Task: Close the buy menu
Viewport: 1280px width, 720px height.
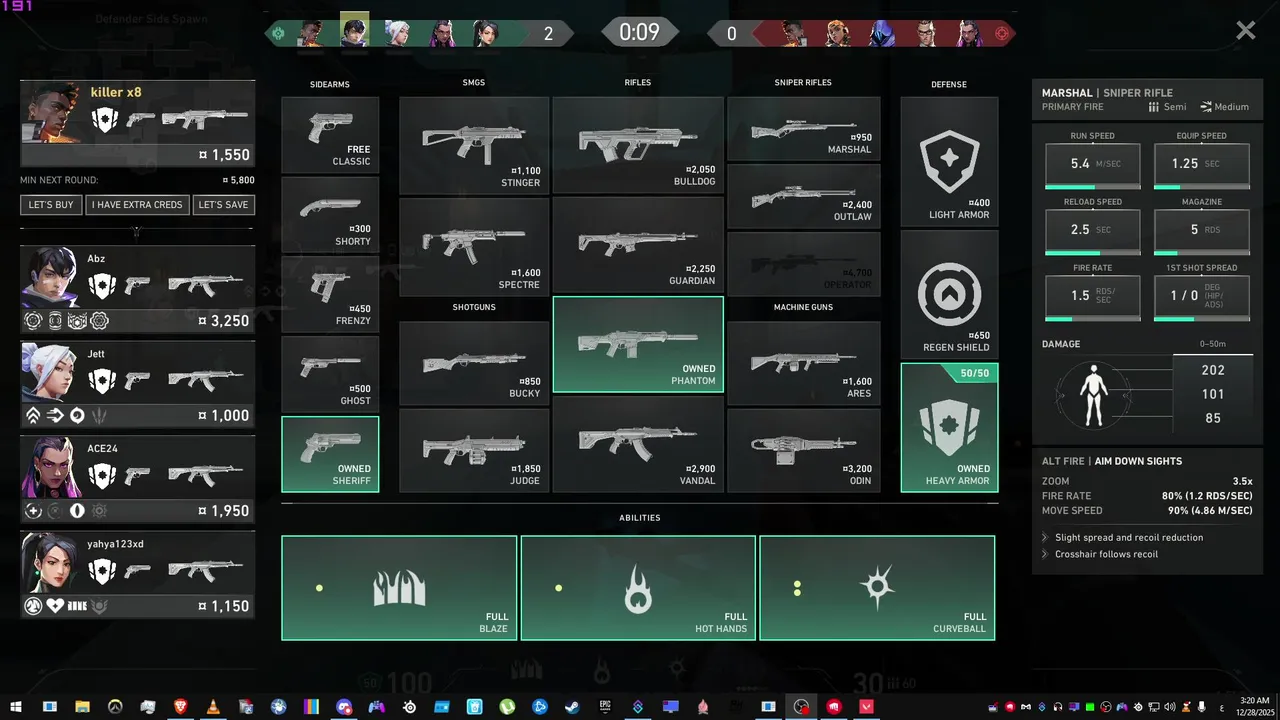Action: pos(1245,31)
